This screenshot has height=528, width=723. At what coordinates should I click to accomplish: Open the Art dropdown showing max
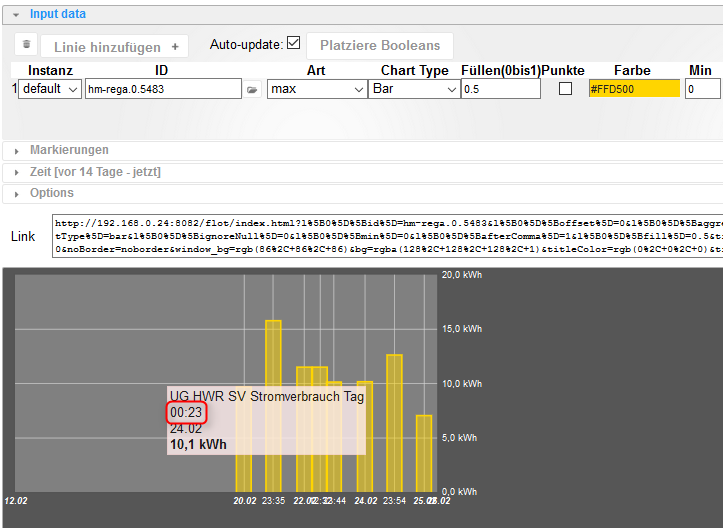317,89
